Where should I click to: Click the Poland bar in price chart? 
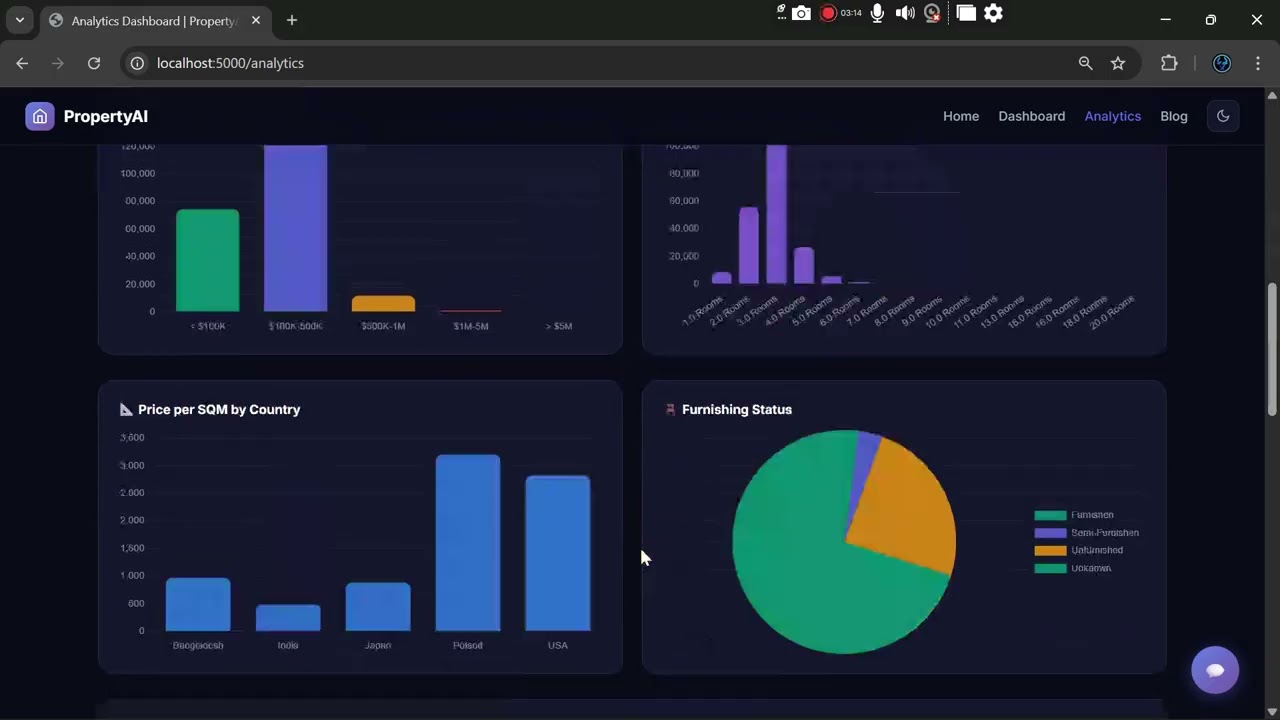pyautogui.click(x=468, y=543)
